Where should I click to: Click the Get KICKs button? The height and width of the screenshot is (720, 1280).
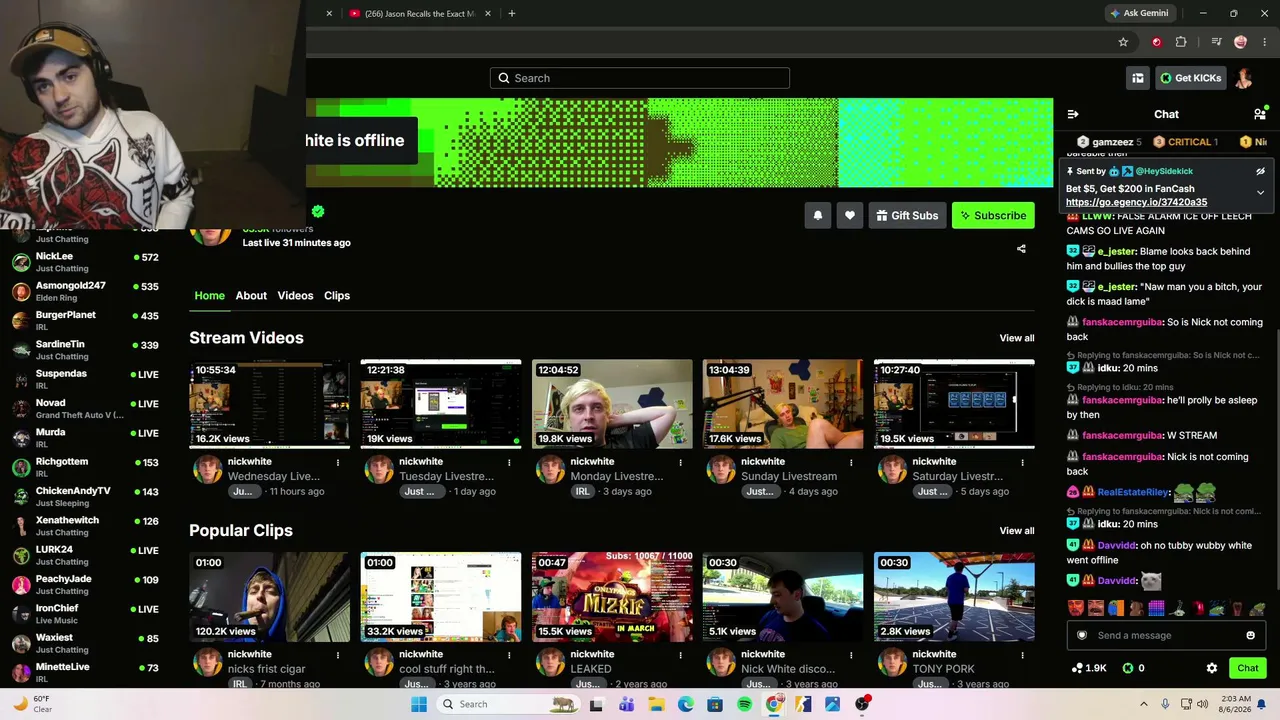(1190, 78)
